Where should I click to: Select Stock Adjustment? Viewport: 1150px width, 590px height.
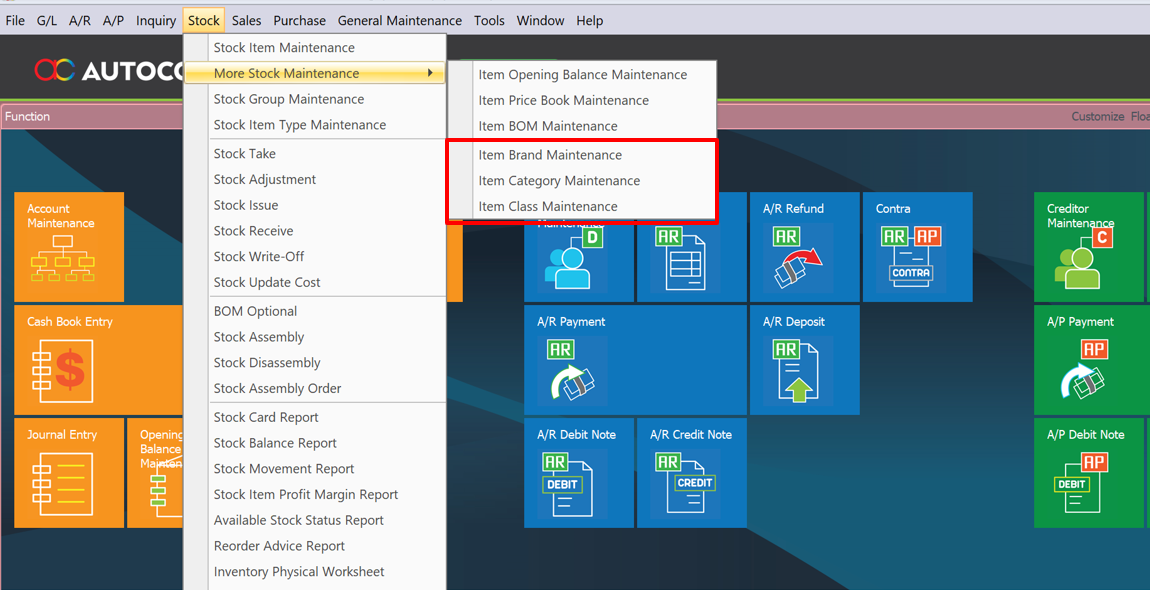pos(315,179)
